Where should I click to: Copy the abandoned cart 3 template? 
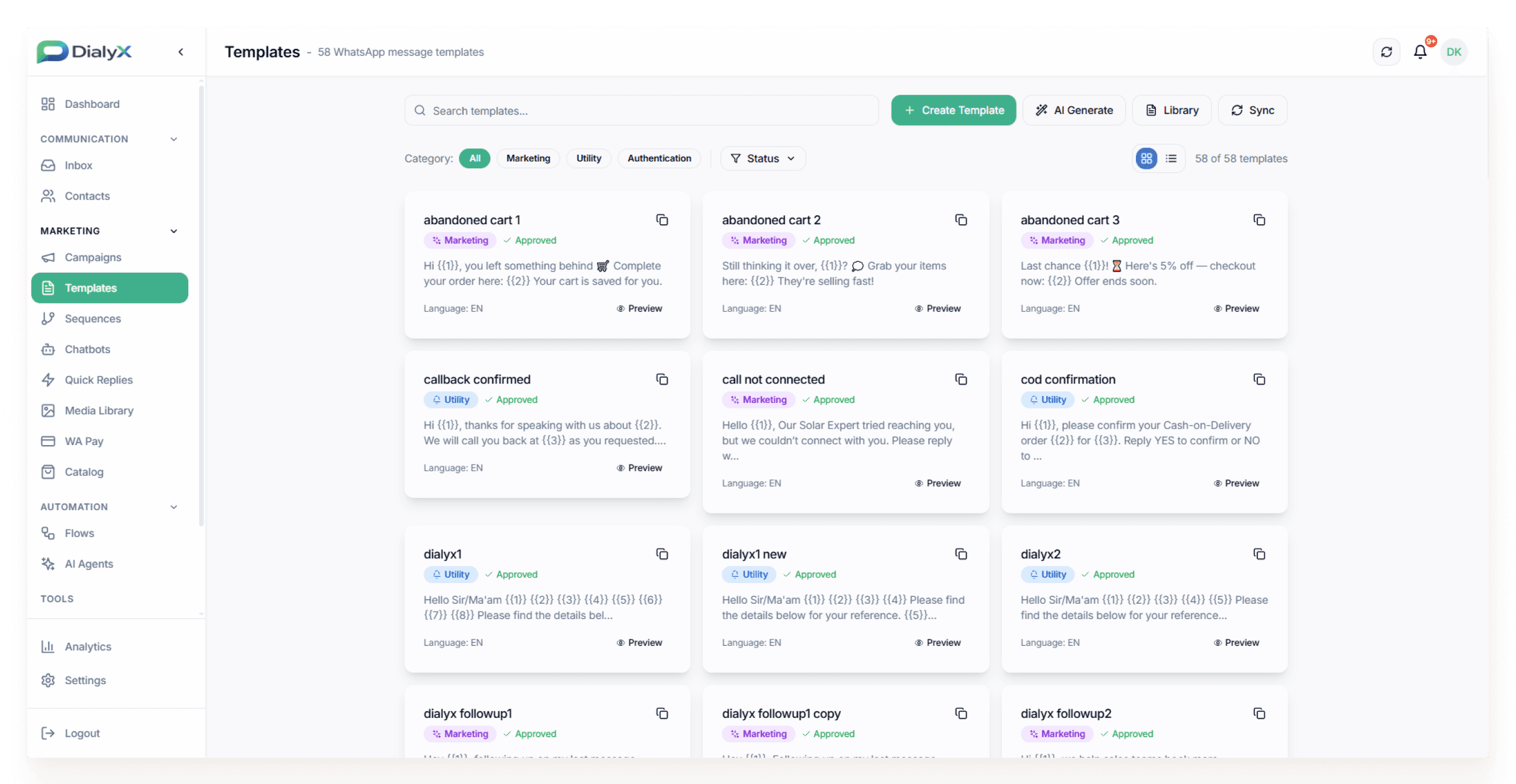1259,220
